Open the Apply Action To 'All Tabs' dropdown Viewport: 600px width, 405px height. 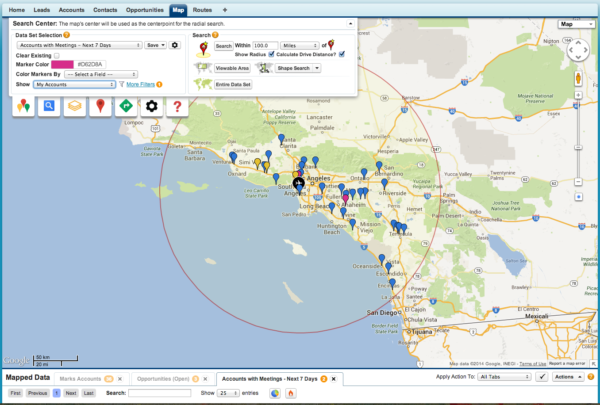coord(504,377)
